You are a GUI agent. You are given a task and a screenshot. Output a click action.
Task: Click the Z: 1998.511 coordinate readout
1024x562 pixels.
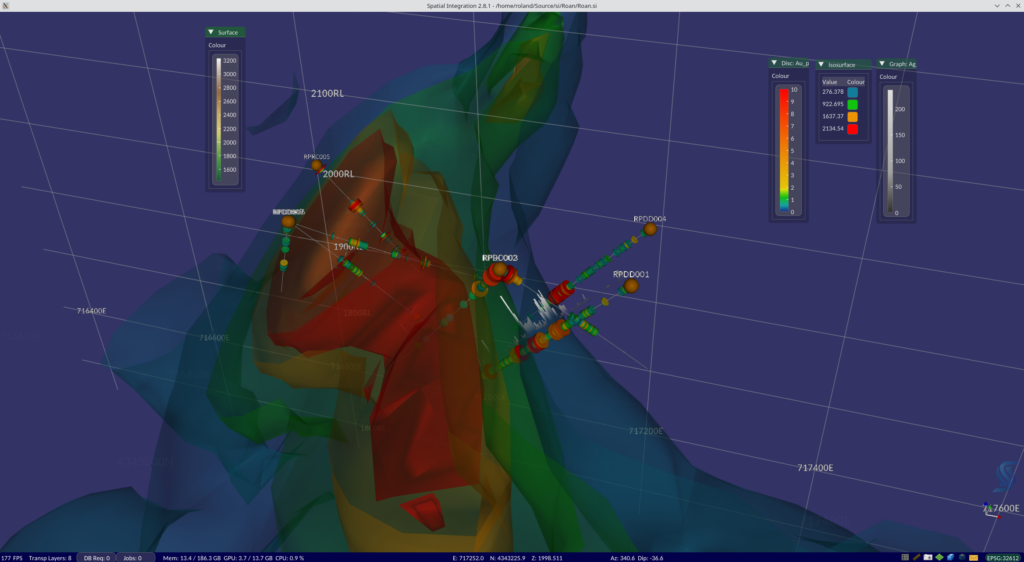coord(548,558)
